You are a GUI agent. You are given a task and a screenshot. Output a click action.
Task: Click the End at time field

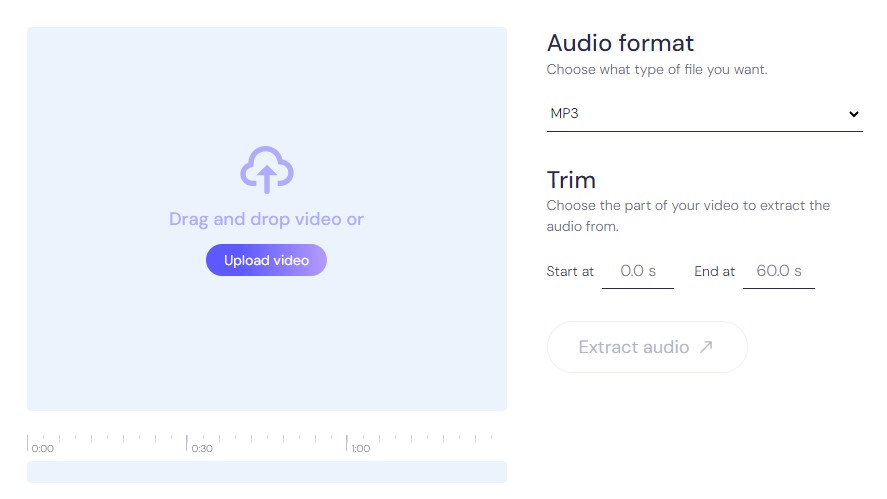778,272
